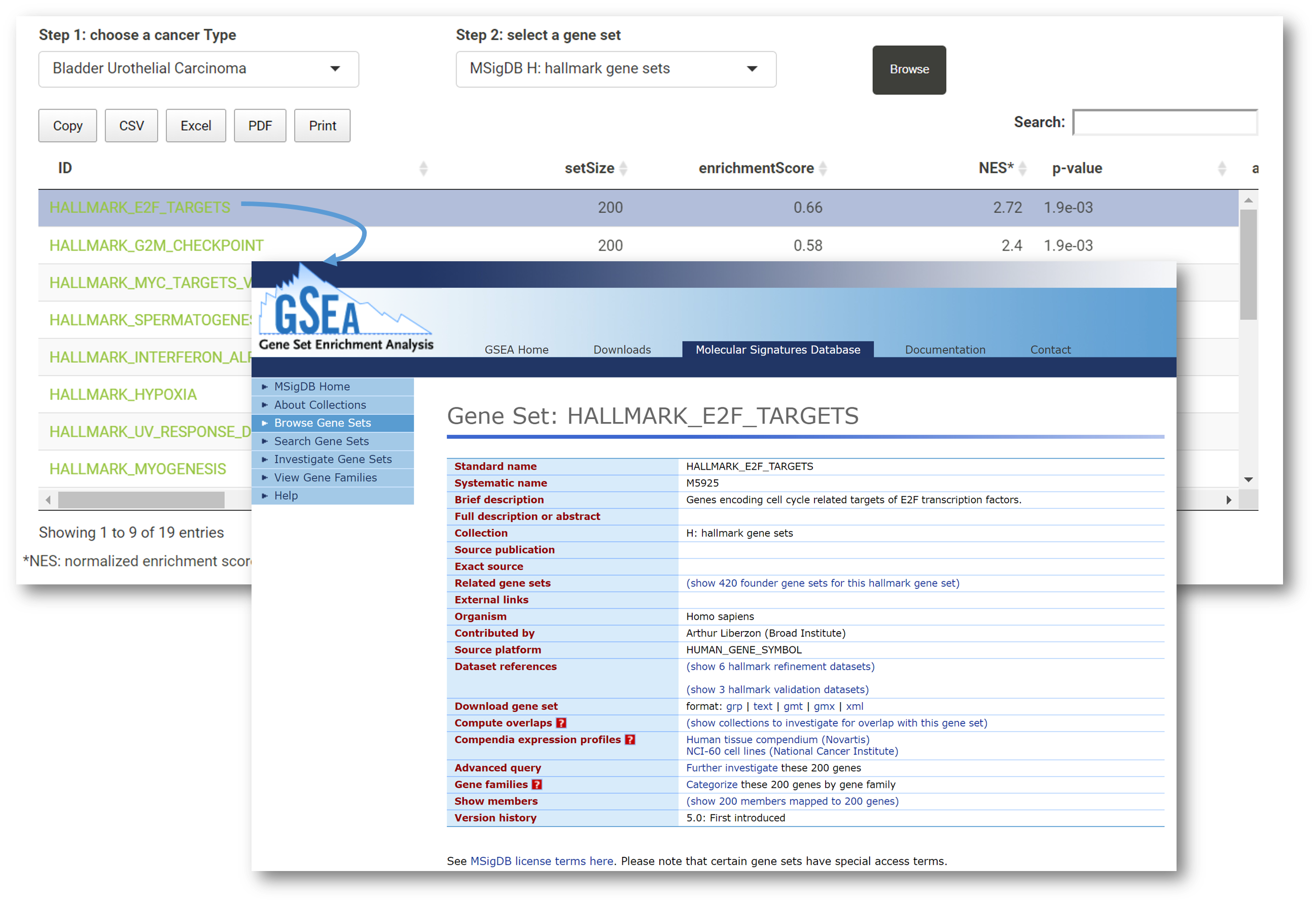
Task: Open HALLMARK_SPERMATOGENESIS link in table
Action: (150, 321)
